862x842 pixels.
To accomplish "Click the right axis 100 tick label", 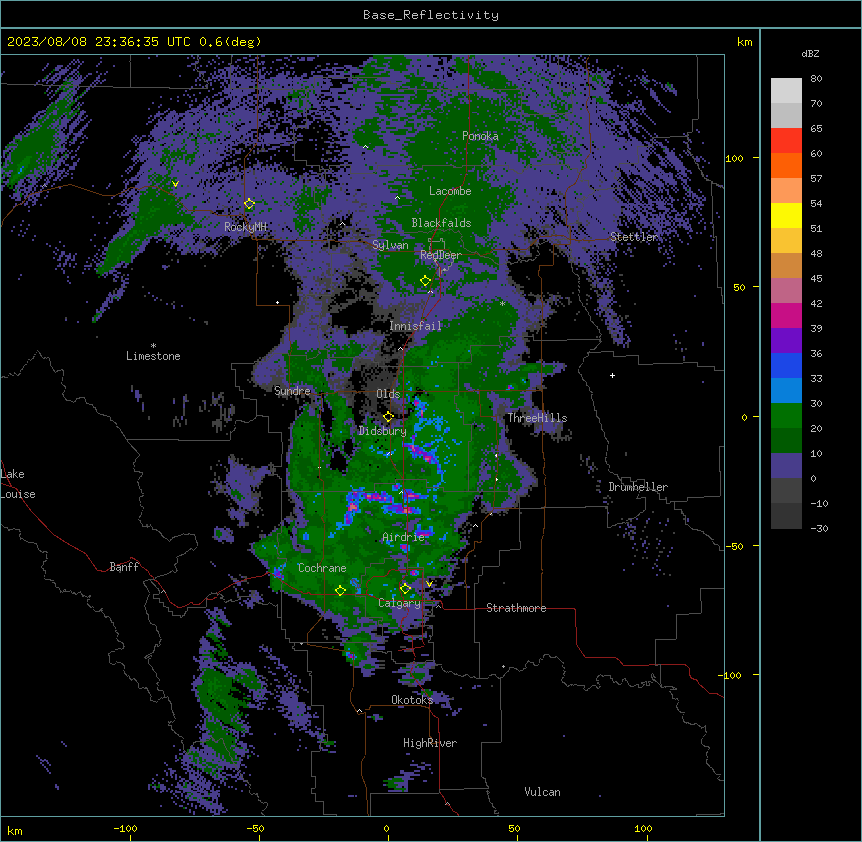I will click(734, 158).
